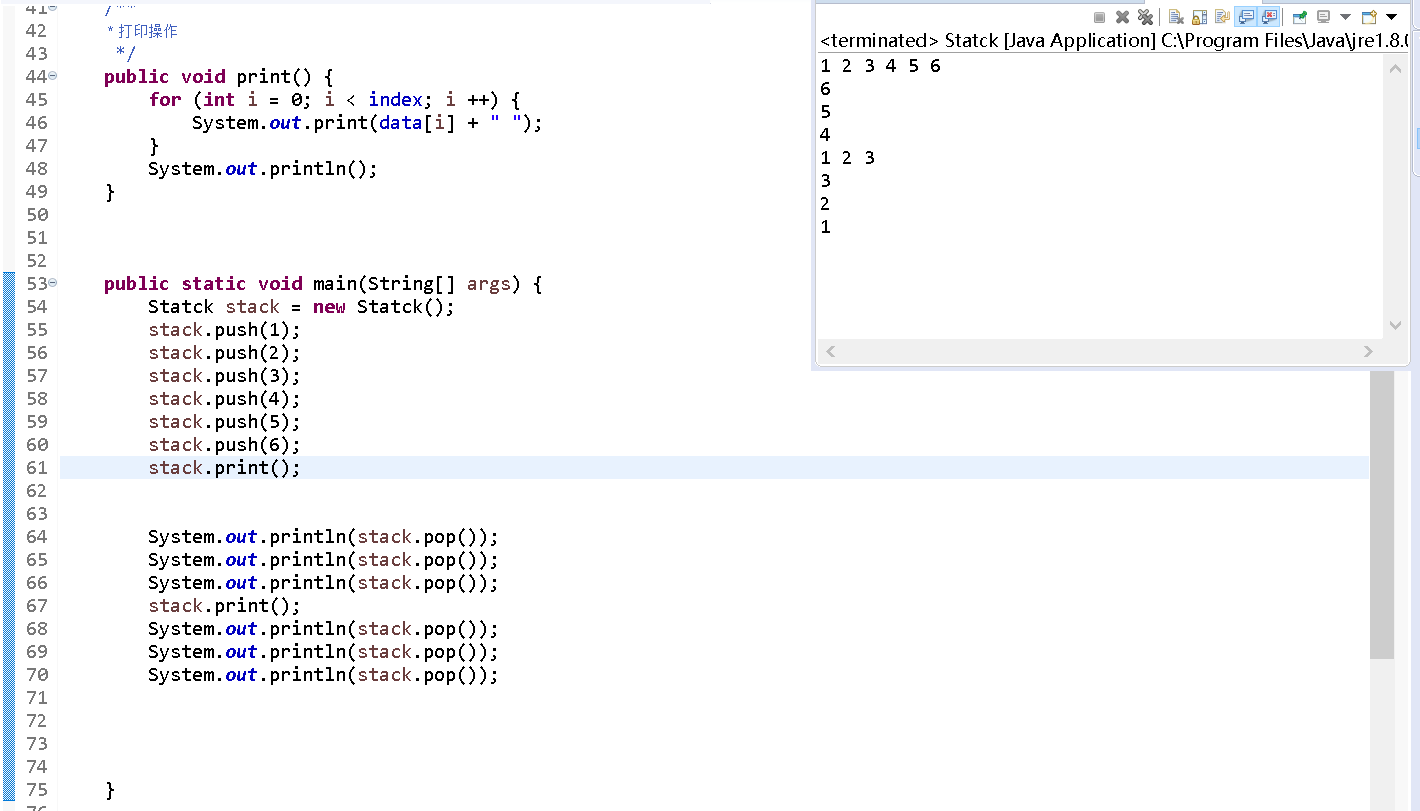The width and height of the screenshot is (1420, 811).
Task: Click the console horizontal scrollbar right arrow
Action: coord(1369,351)
